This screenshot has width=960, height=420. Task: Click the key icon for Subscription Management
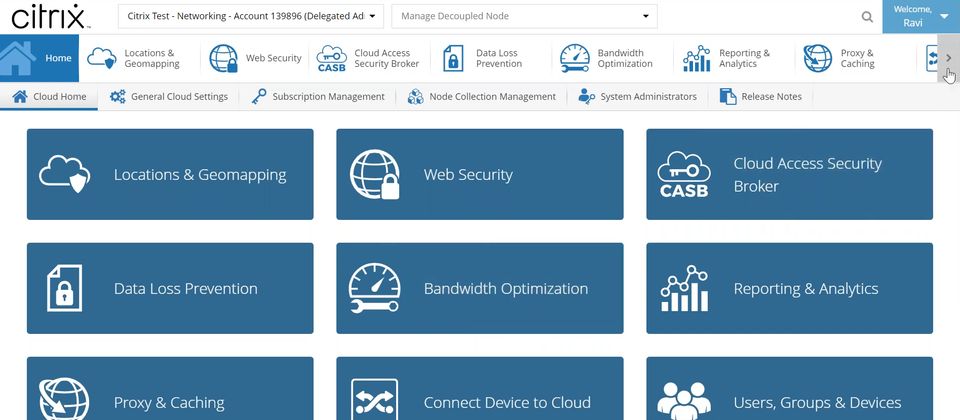point(259,96)
